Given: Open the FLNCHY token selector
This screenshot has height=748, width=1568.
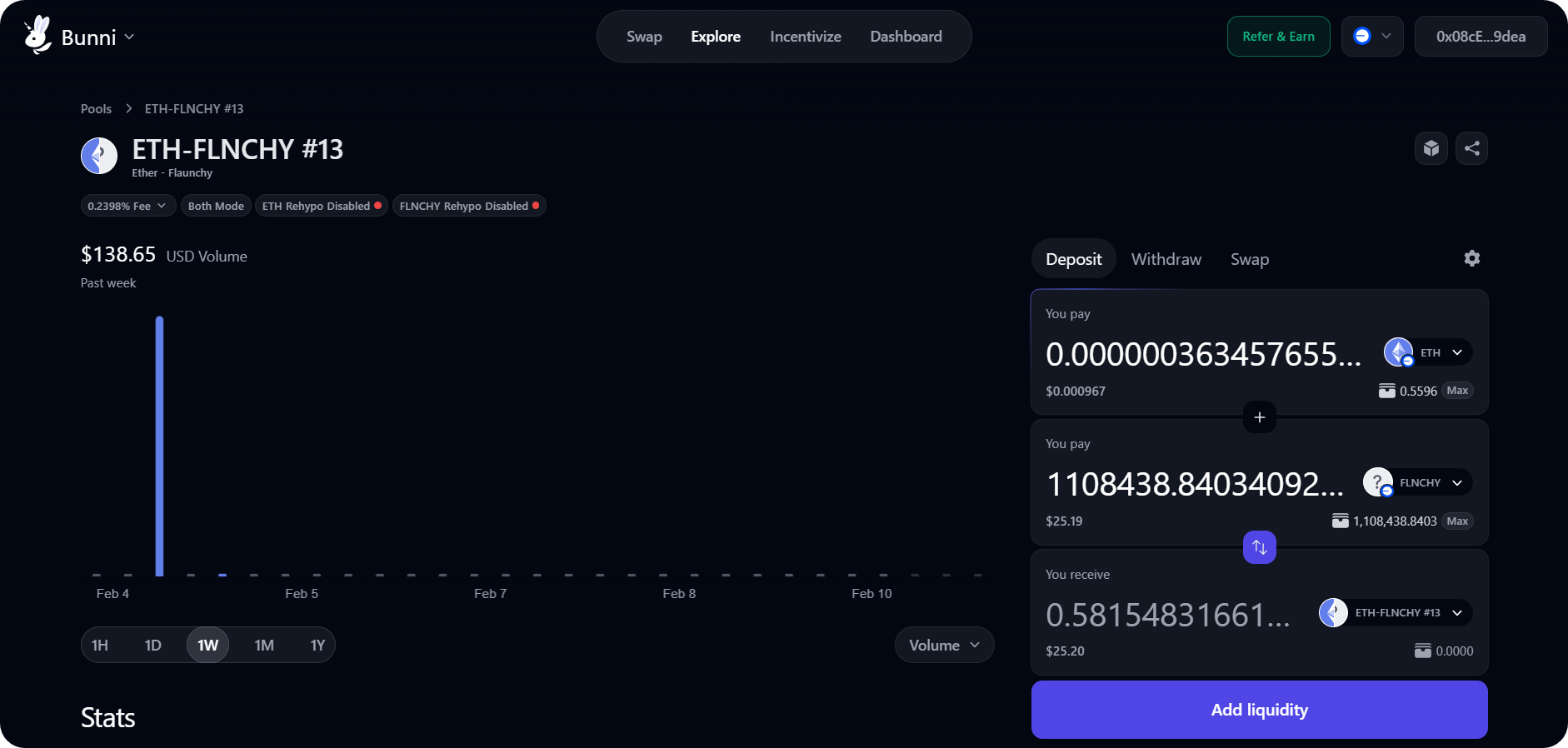Looking at the screenshot, I should point(1418,483).
